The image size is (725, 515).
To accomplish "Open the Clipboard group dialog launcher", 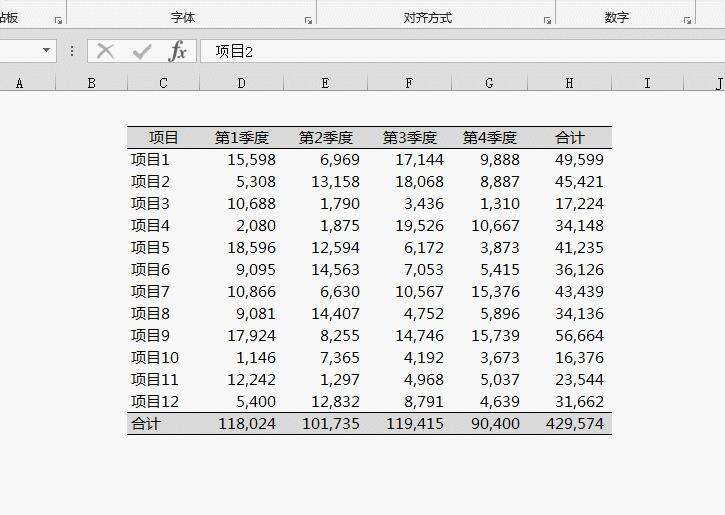I will click(x=58, y=20).
